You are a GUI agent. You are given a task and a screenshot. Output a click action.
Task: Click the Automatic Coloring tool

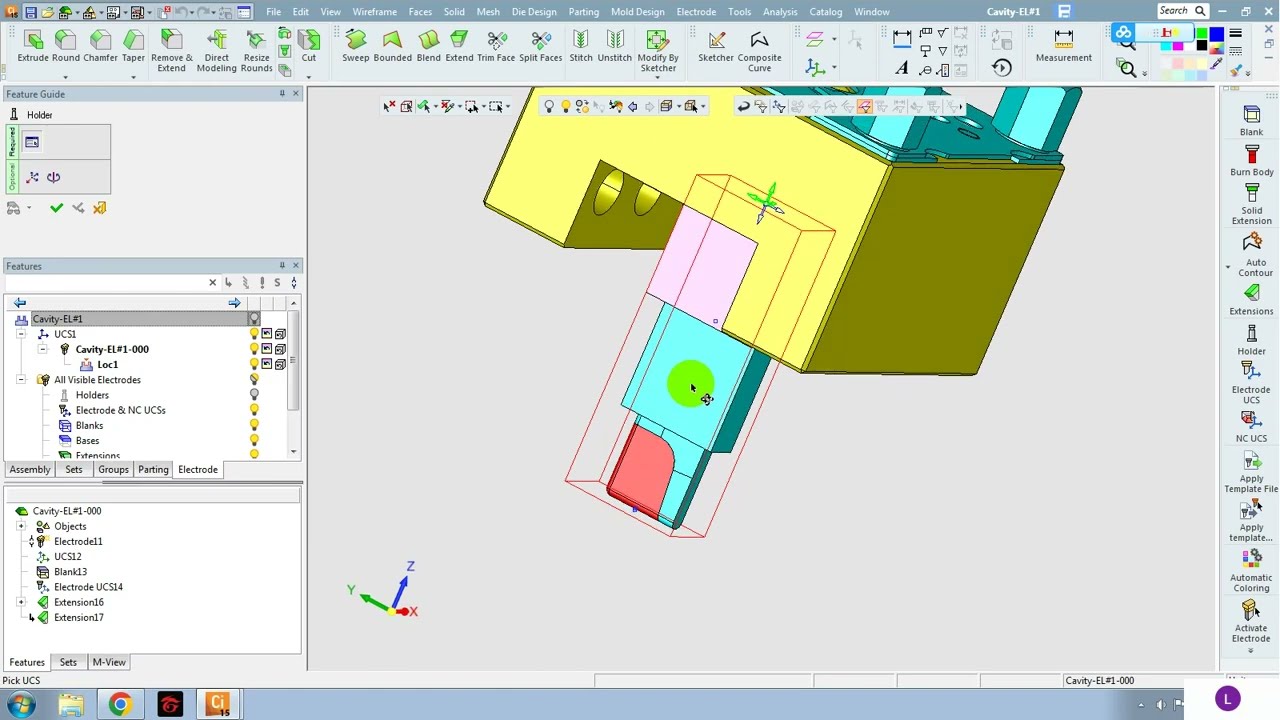click(x=1251, y=572)
